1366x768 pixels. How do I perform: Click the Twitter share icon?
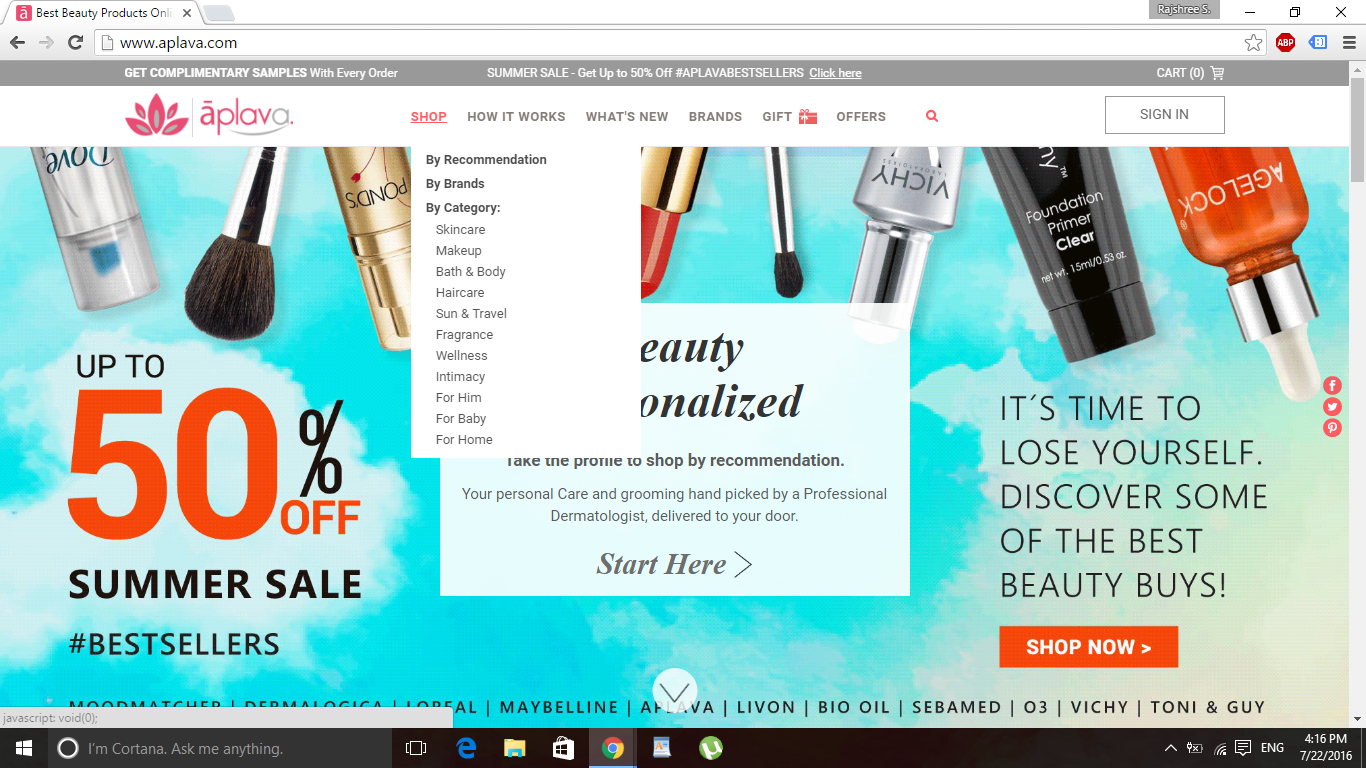click(x=1332, y=407)
